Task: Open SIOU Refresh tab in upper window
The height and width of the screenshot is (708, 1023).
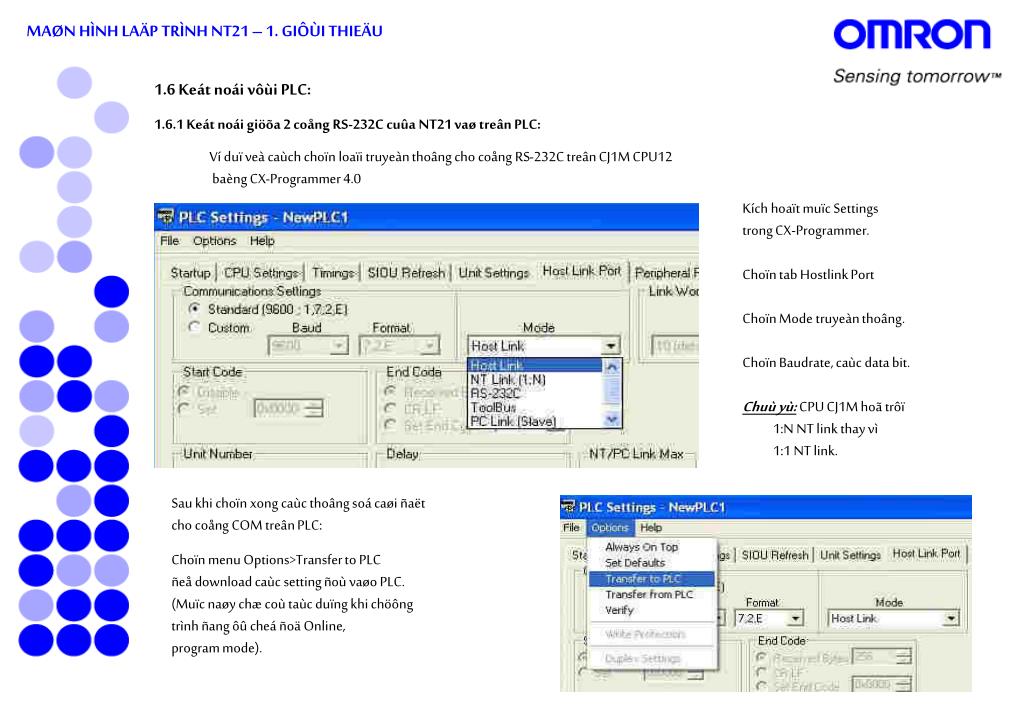Action: [x=406, y=273]
